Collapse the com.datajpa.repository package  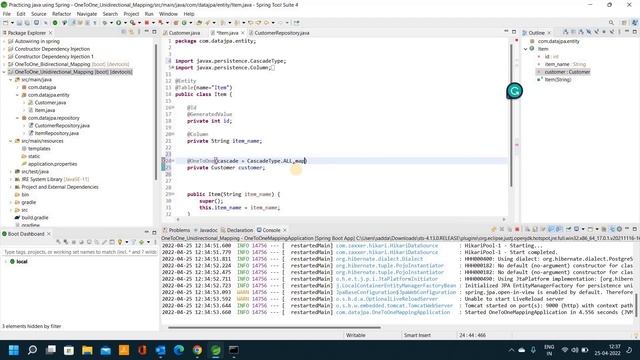(17, 118)
